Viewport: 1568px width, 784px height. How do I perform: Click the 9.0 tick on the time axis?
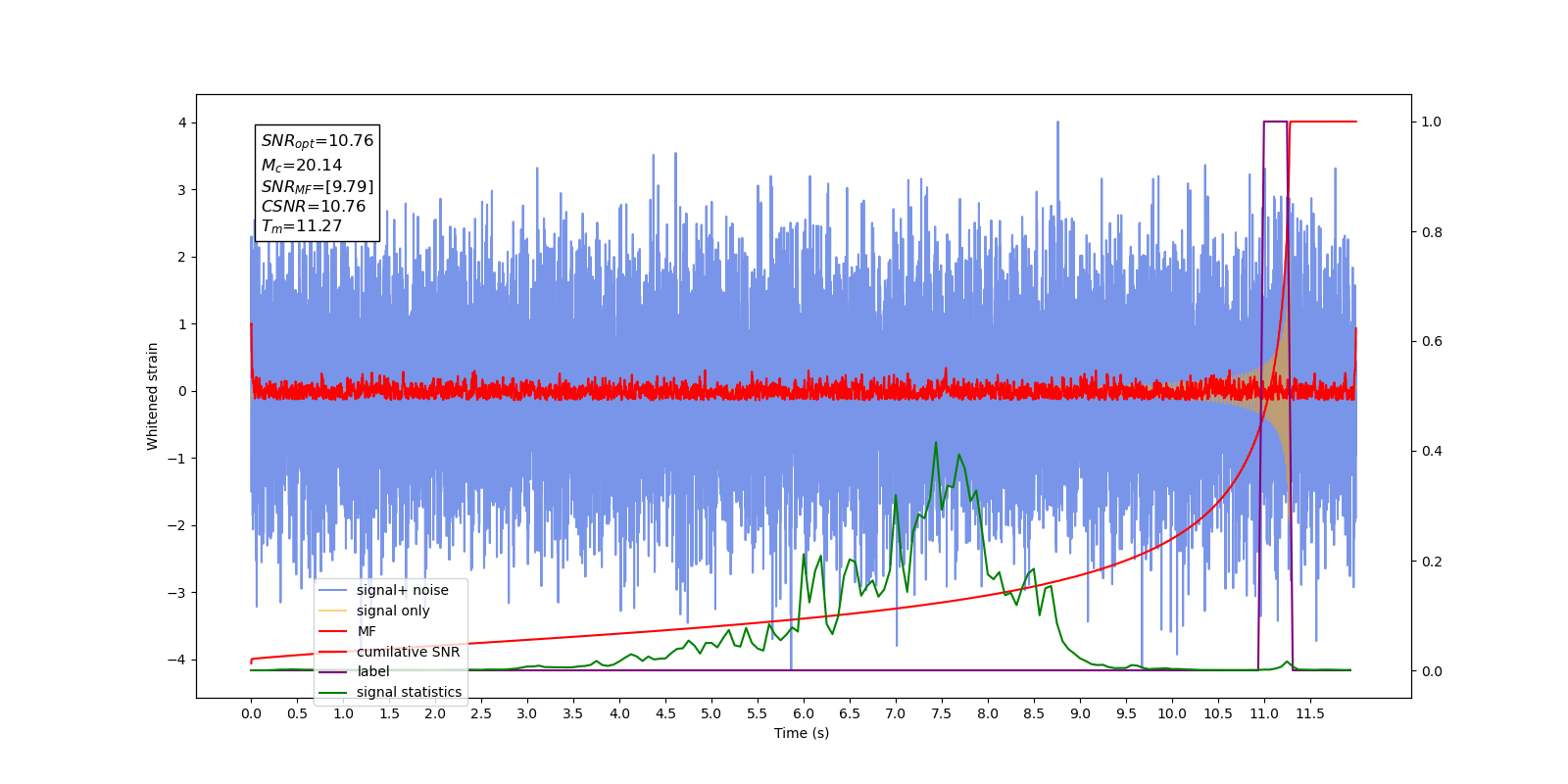[1080, 713]
